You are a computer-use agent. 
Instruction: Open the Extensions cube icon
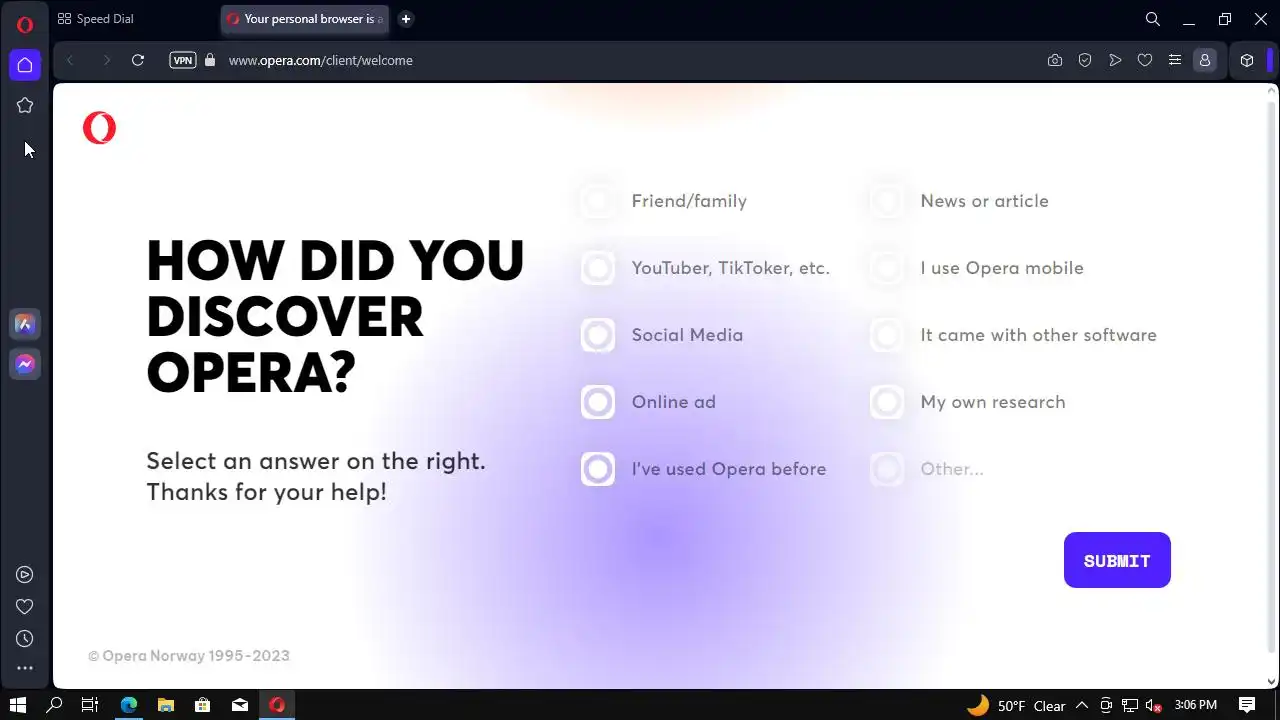tap(1247, 60)
